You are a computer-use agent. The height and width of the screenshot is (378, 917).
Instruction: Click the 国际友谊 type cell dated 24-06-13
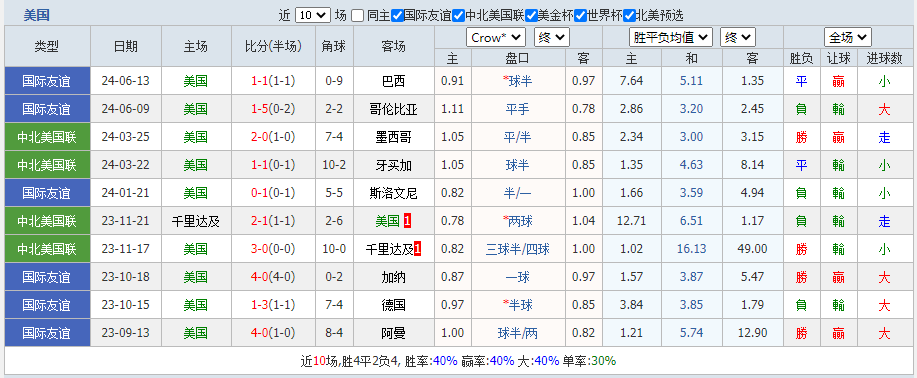pos(47,81)
